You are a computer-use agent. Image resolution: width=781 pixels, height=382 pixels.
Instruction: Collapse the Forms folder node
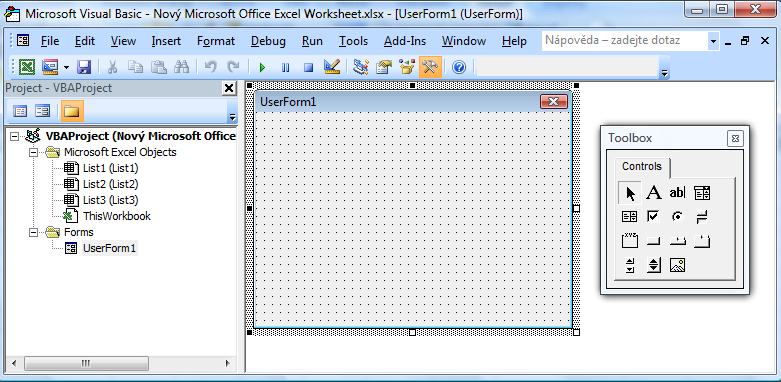pyautogui.click(x=33, y=232)
